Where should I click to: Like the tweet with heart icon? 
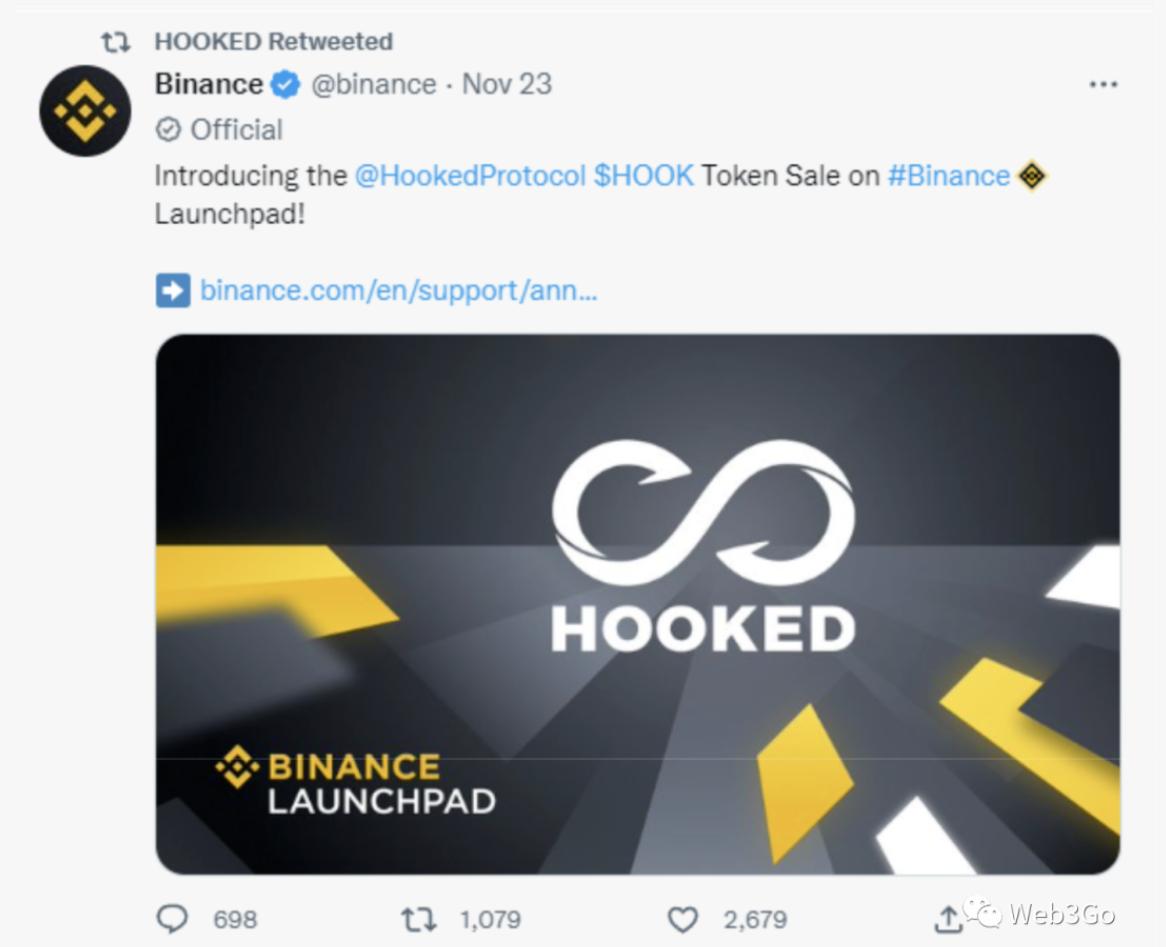[682, 918]
